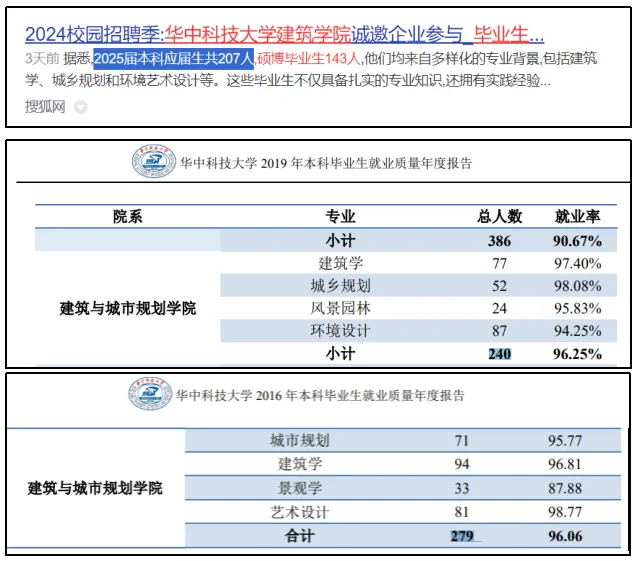The width and height of the screenshot is (636, 561).
Task: Click 建筑与城市规划学院 in the 2016 table
Action: (95, 488)
